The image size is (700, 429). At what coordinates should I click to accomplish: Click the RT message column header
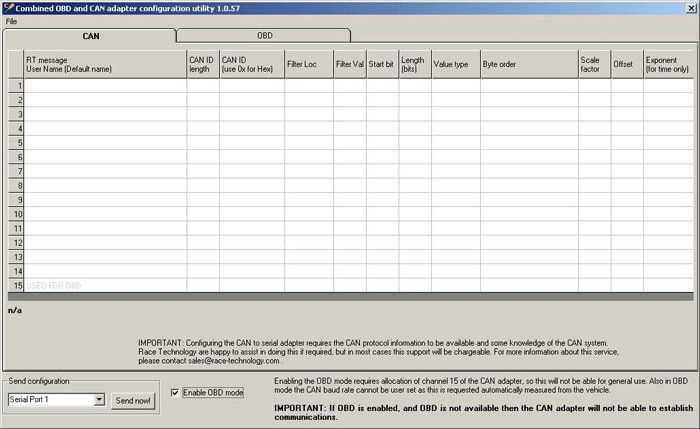click(x=105, y=64)
